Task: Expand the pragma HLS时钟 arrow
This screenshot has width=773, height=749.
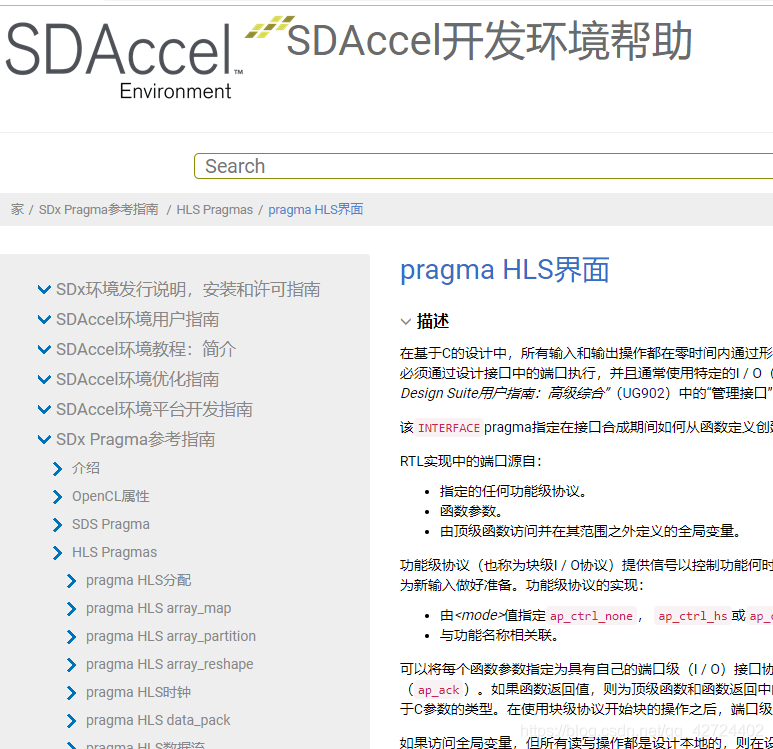Action: point(71,693)
